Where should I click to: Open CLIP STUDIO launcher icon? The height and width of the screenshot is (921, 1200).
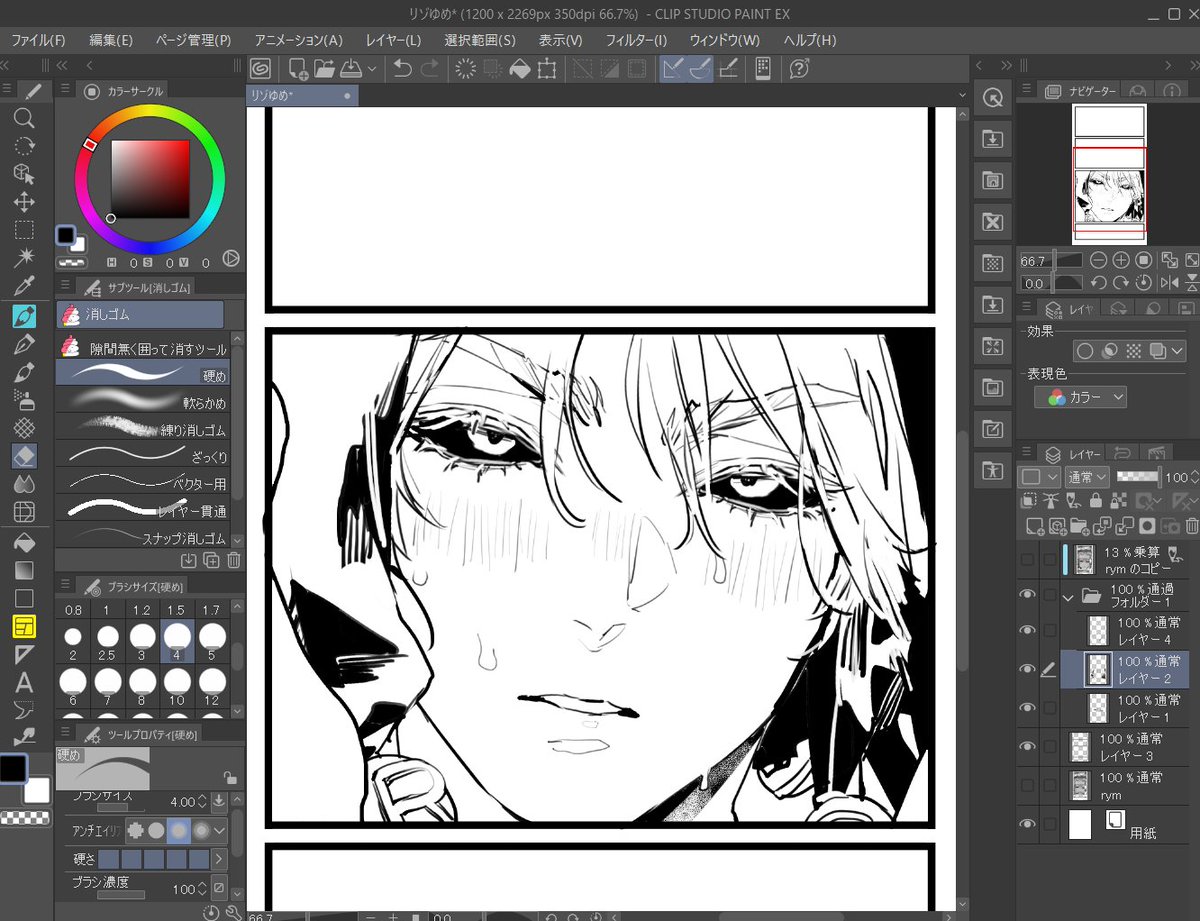[260, 68]
